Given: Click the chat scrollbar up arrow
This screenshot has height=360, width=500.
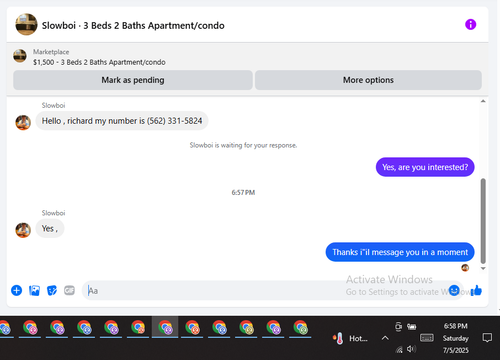Looking at the screenshot, I should click(483, 101).
